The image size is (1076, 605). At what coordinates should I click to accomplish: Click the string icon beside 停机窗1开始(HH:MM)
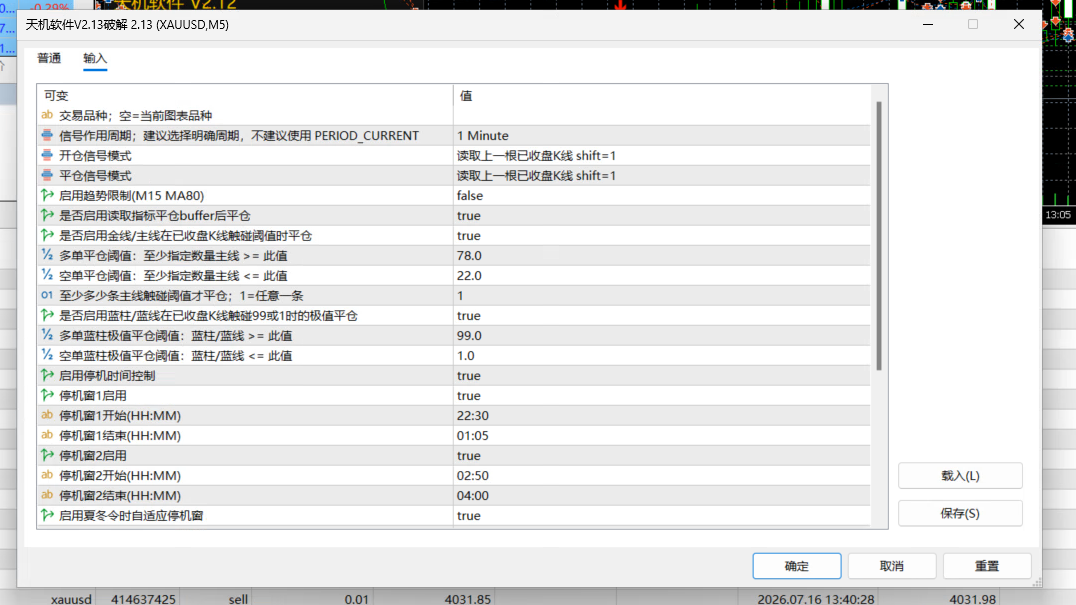tap(47, 415)
